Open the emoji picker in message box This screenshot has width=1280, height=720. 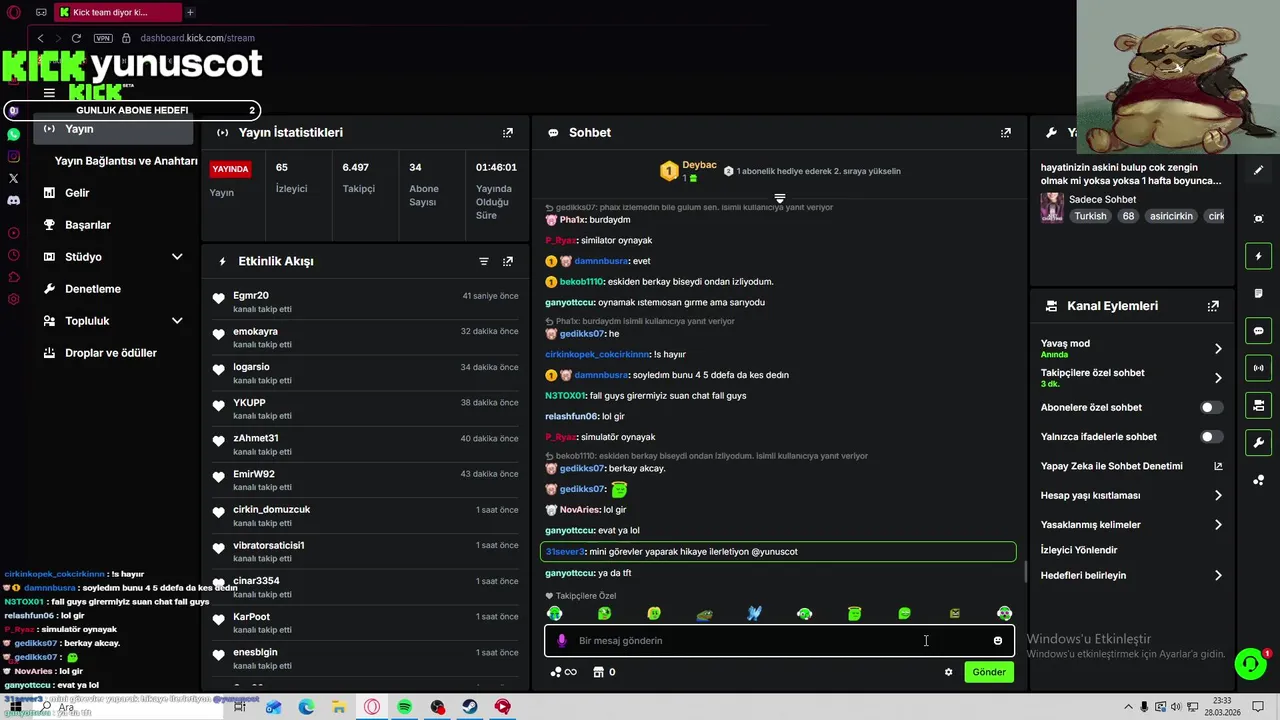[998, 641]
